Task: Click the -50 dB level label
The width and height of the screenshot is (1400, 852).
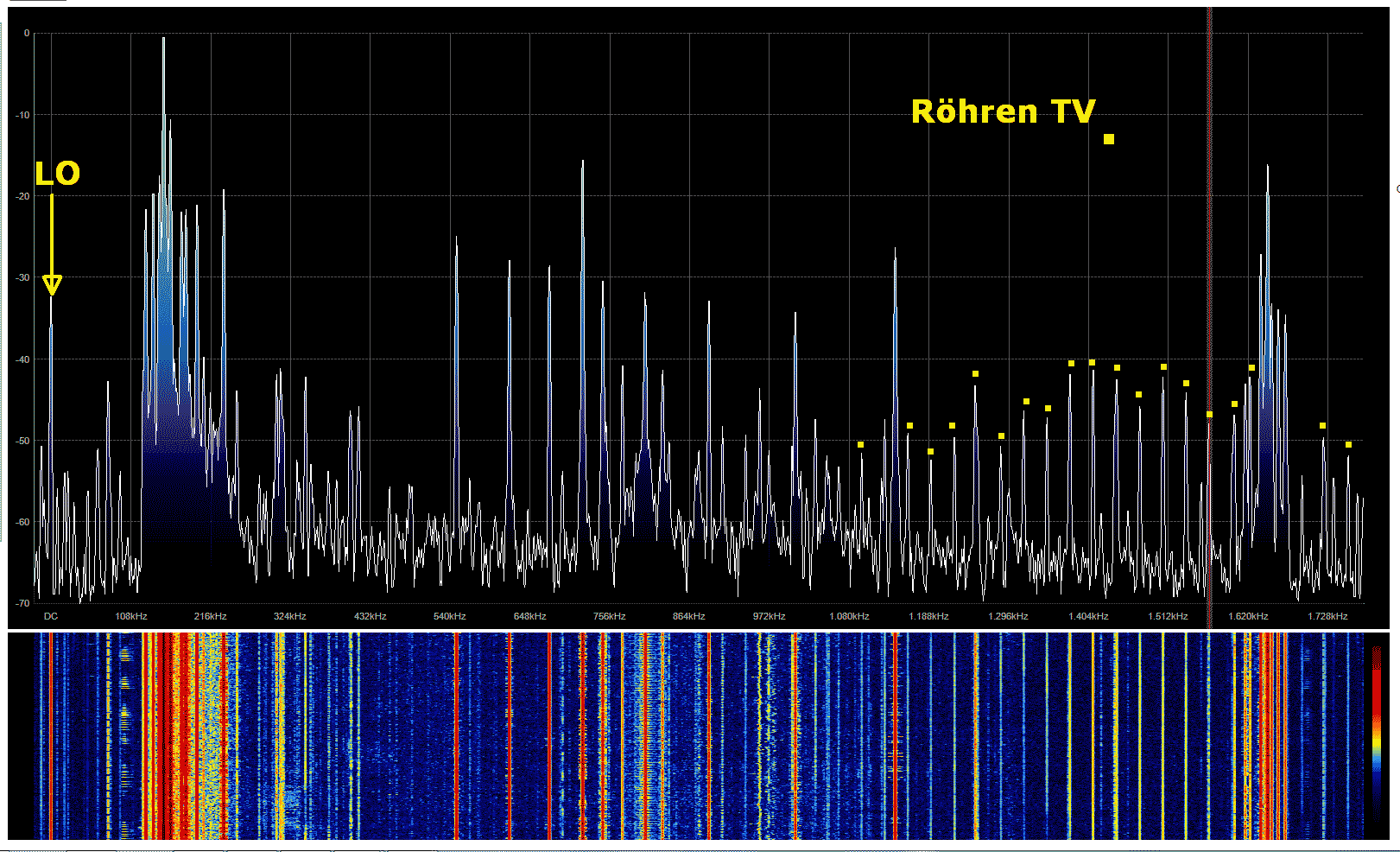Action: (23, 441)
